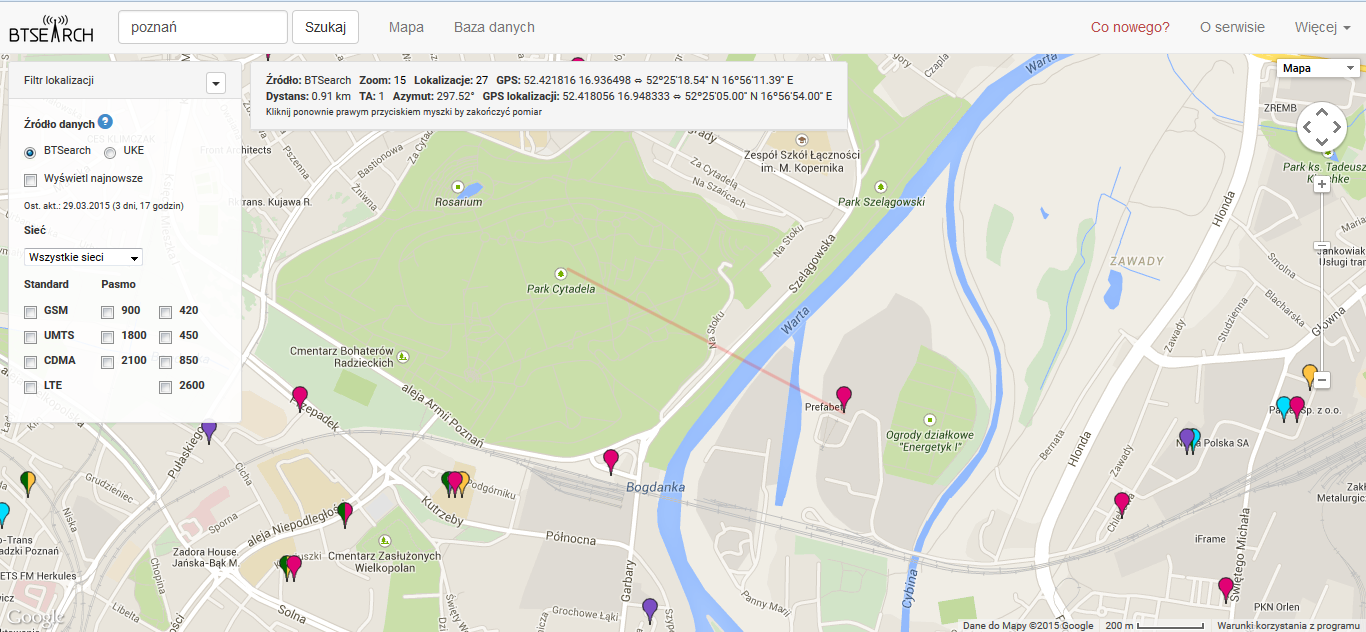Select the UKE data source radio
1366x632 pixels.
pyautogui.click(x=110, y=152)
